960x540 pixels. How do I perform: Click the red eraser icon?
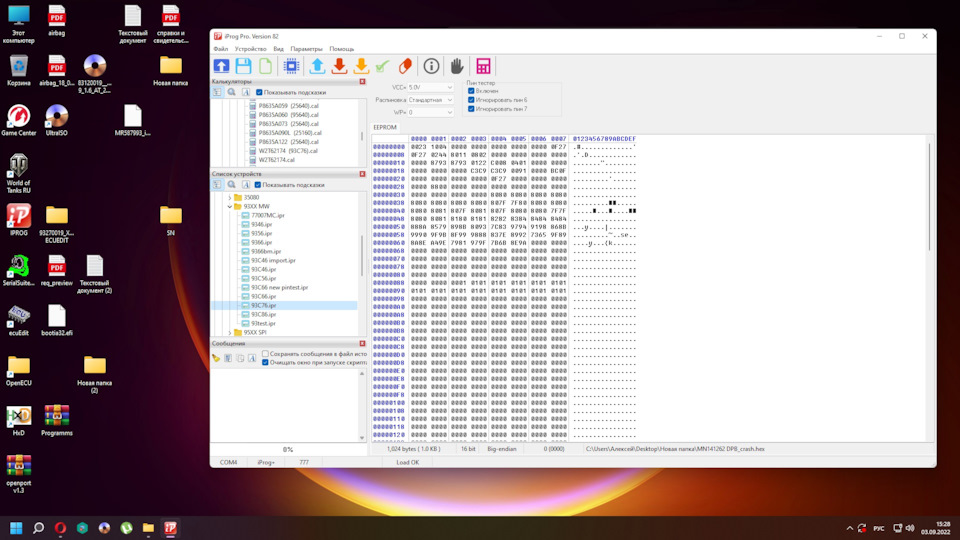pos(405,66)
